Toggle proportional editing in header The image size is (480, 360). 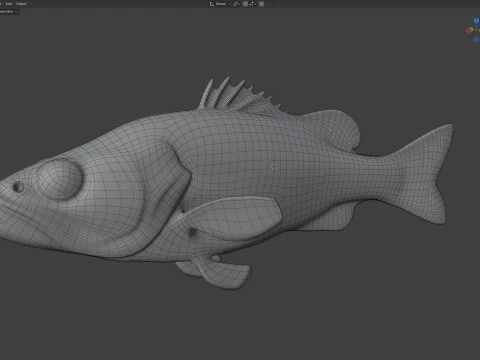tap(261, 4)
